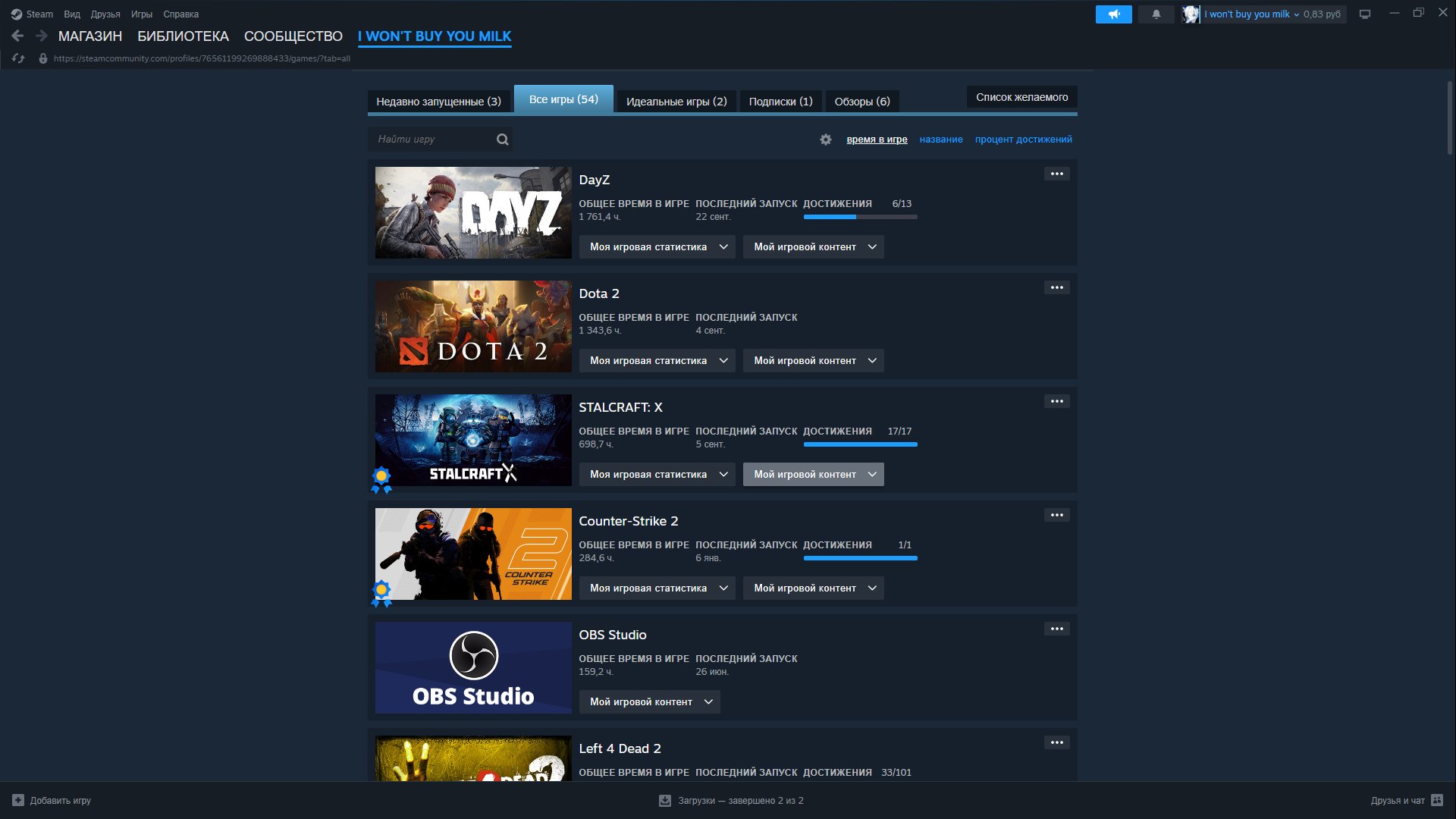Open the 'Справка' menu

[181, 14]
